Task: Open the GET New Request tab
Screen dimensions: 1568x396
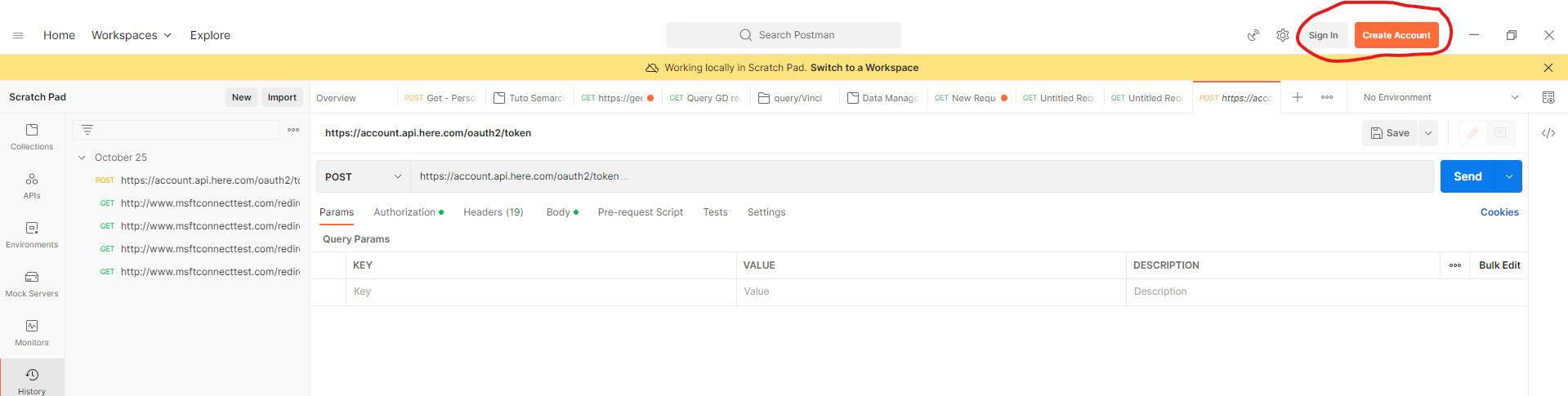Action: tap(972, 98)
